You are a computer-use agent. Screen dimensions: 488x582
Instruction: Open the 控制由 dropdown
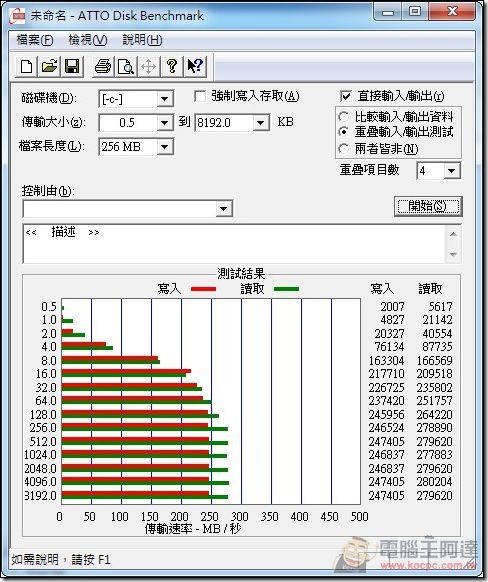(x=223, y=209)
